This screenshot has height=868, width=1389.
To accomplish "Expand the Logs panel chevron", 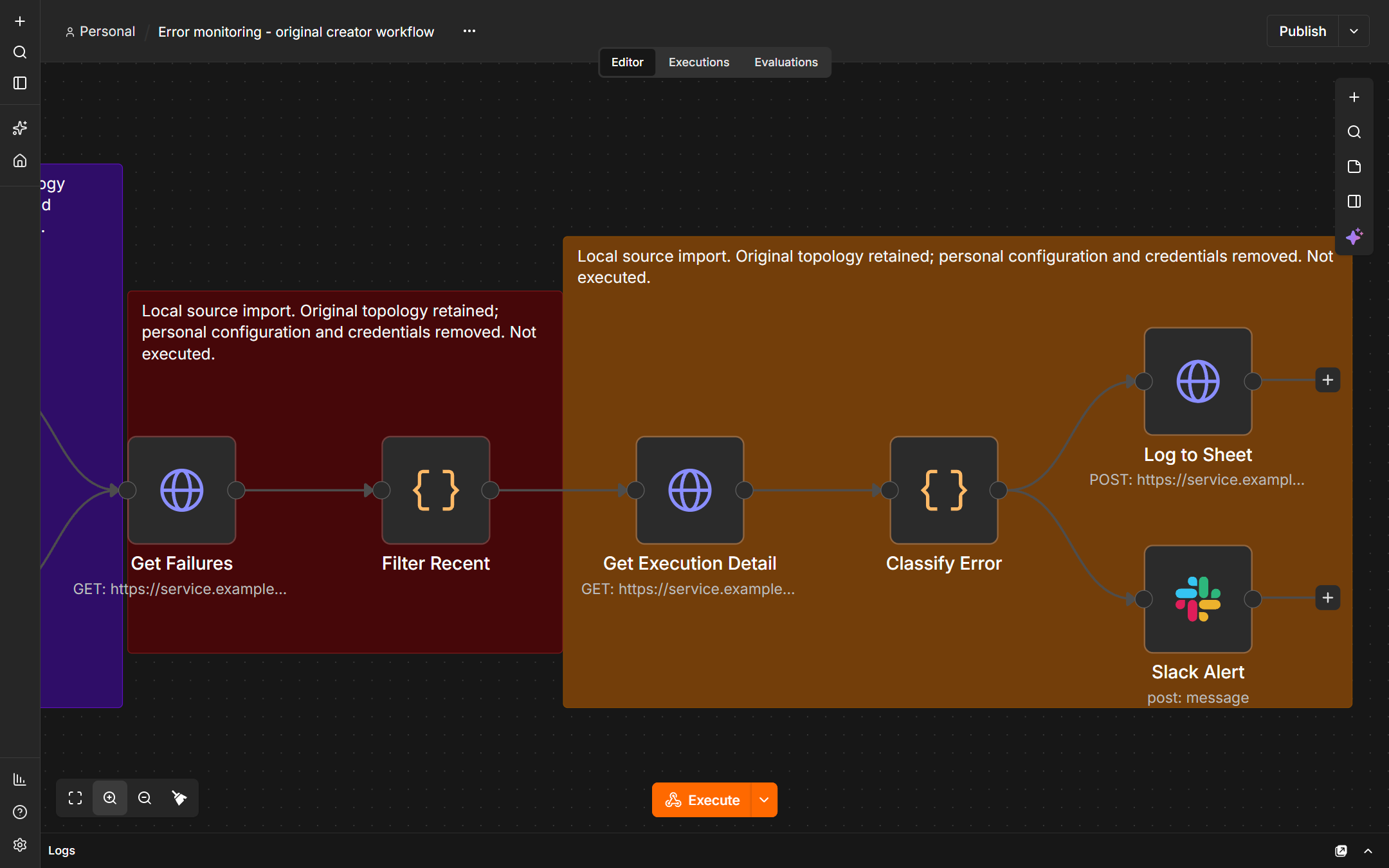I will pos(1368,851).
